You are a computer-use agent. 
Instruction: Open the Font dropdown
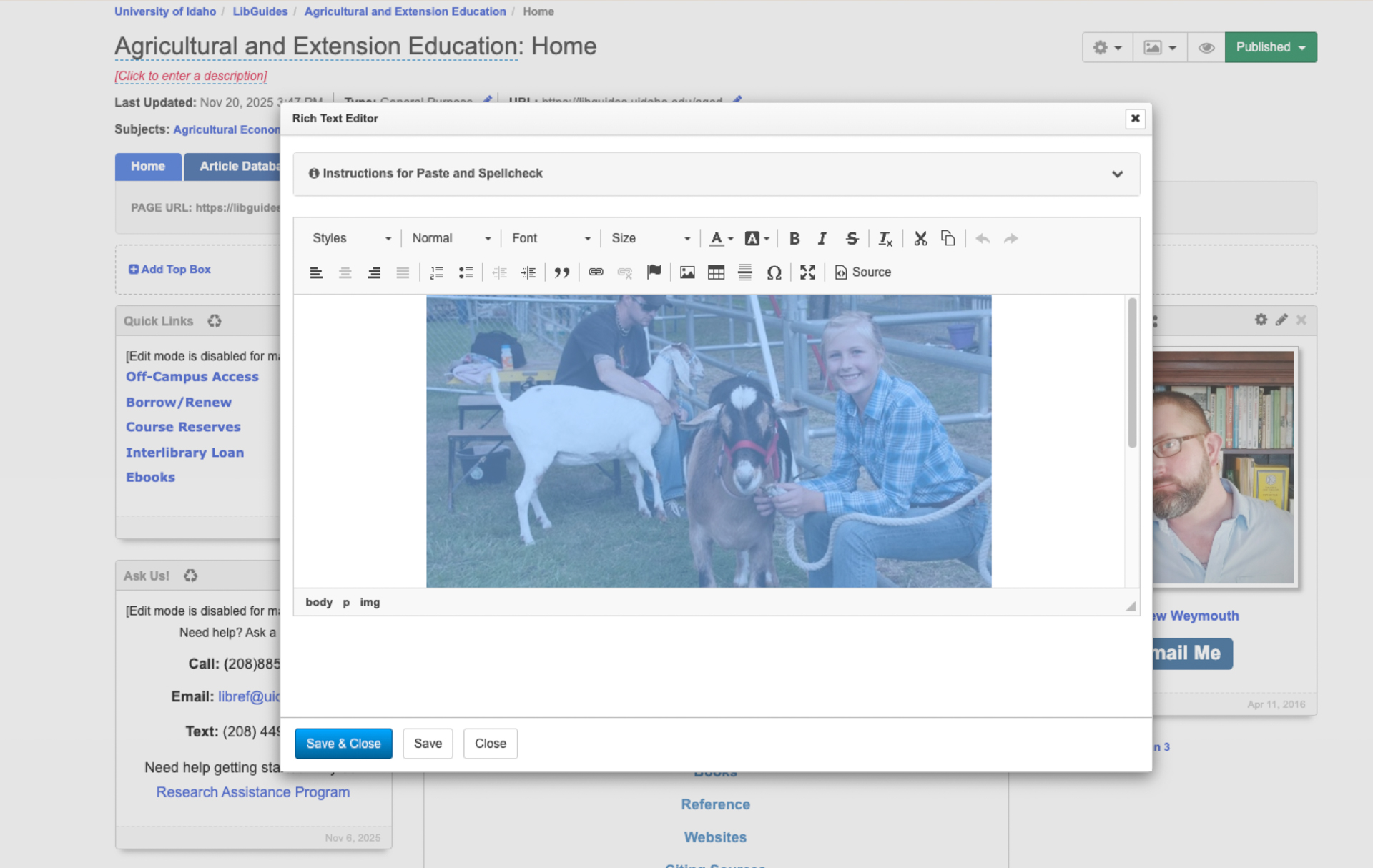pos(551,239)
